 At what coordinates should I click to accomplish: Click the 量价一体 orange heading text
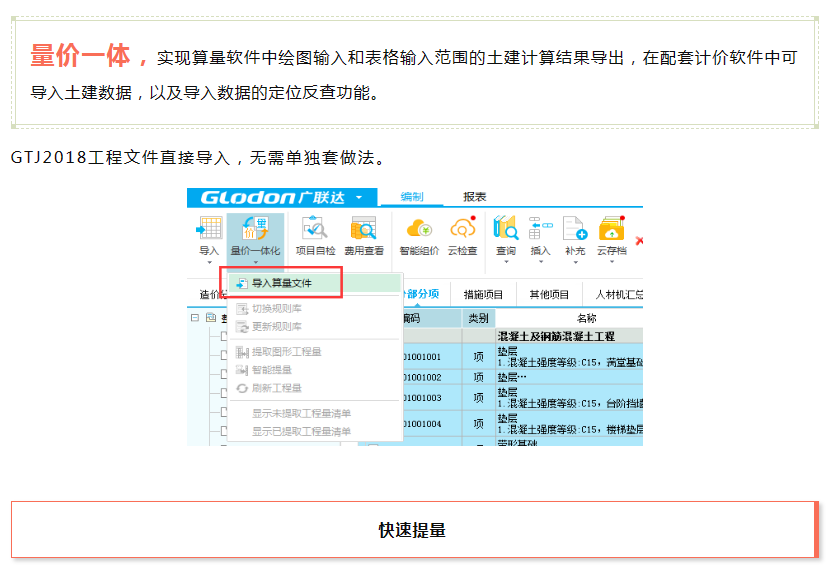coord(80,56)
